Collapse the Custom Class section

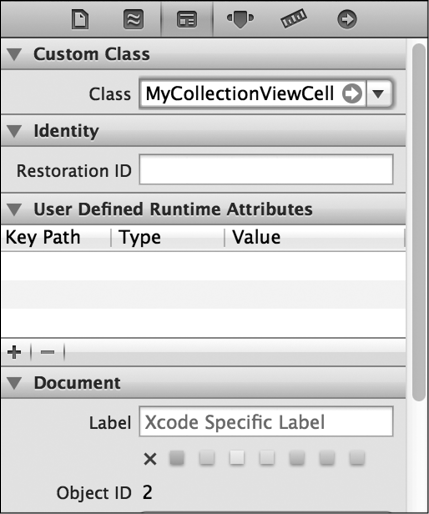[14, 54]
